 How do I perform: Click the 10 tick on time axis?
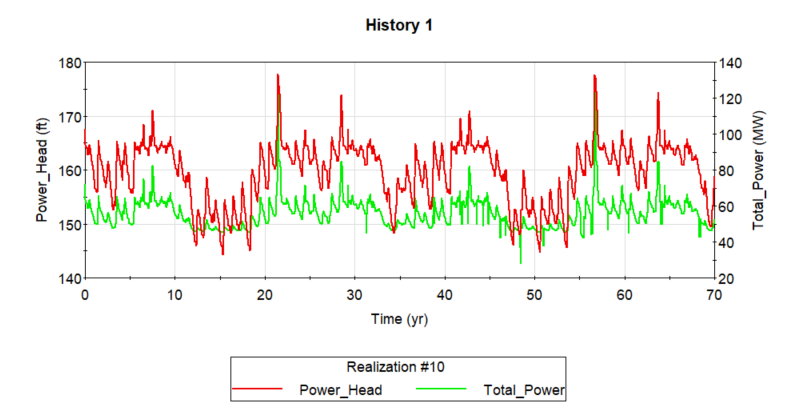(175, 295)
